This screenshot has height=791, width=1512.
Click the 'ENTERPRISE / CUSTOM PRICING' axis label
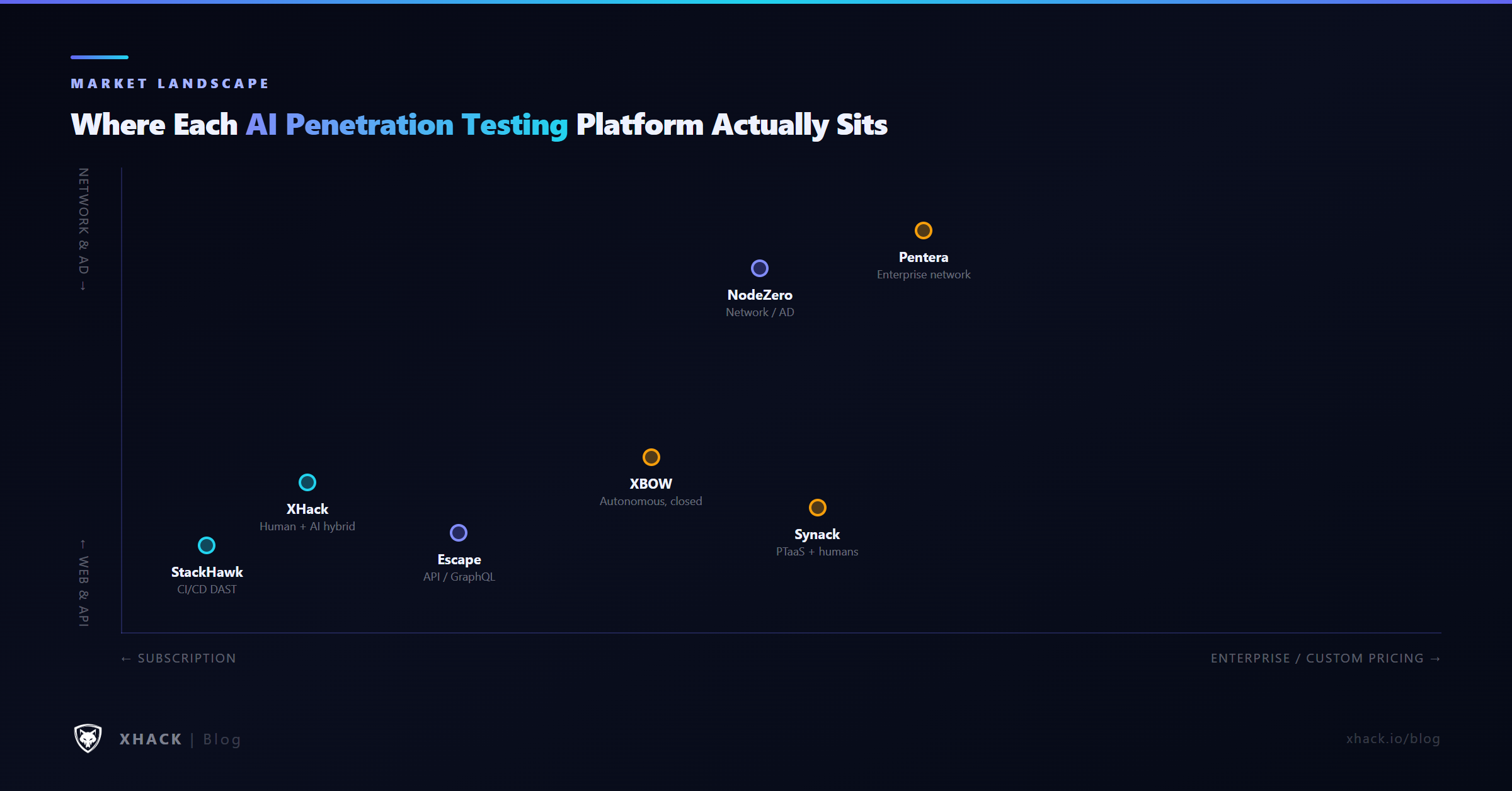coord(1326,659)
